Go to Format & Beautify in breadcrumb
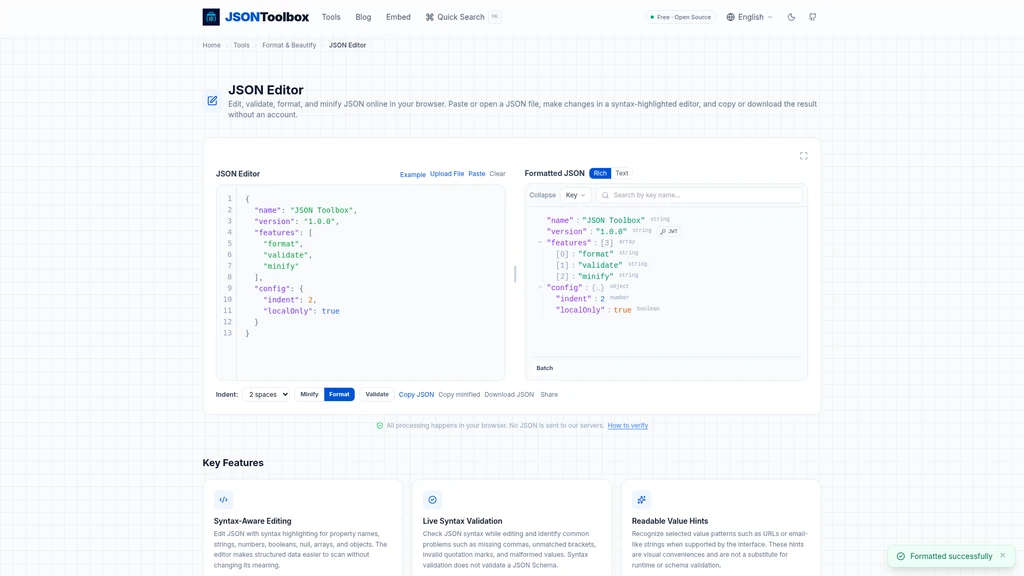The width and height of the screenshot is (1024, 576). click(x=289, y=45)
